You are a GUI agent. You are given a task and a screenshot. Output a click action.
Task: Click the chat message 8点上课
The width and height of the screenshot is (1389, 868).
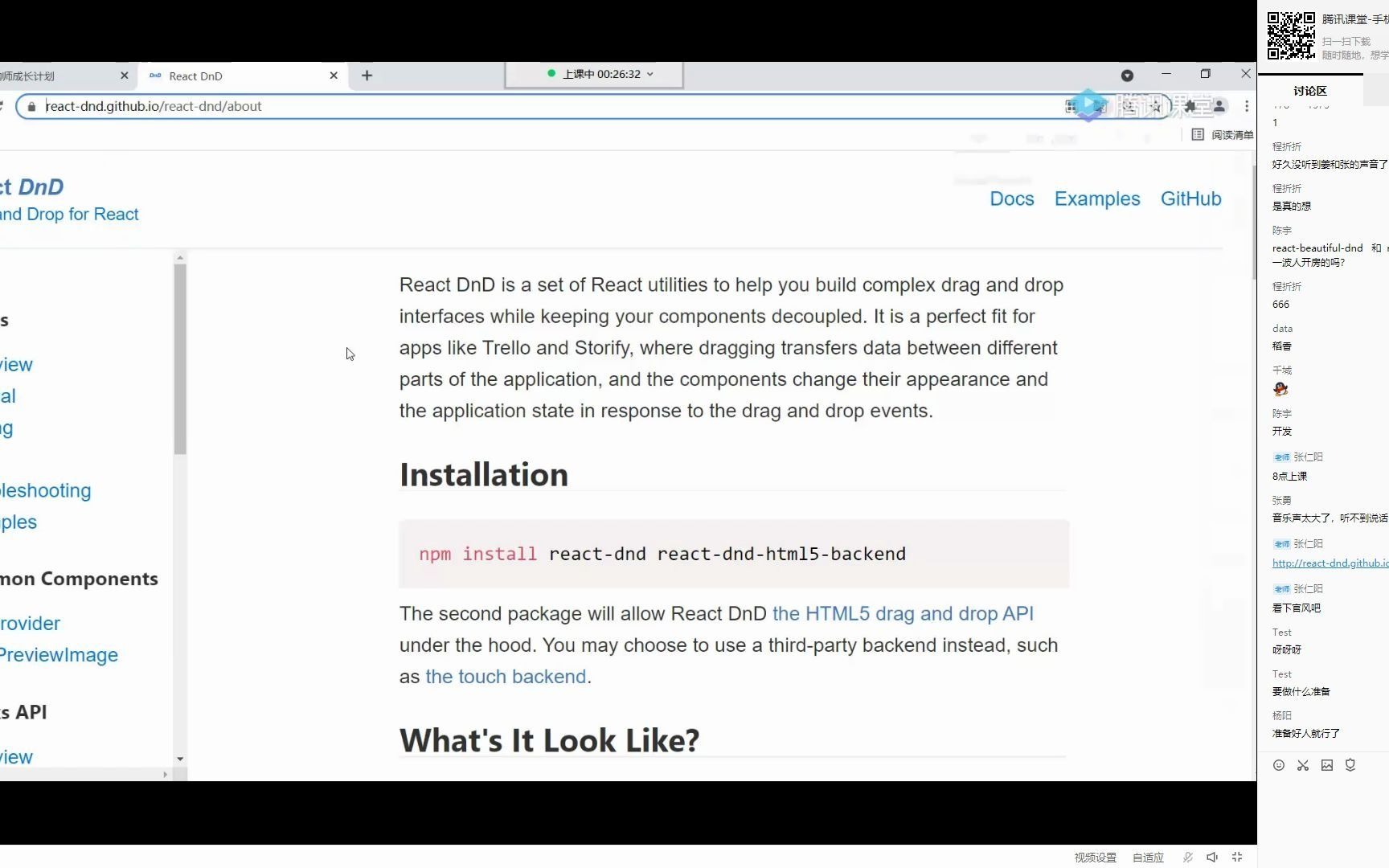1290,477
